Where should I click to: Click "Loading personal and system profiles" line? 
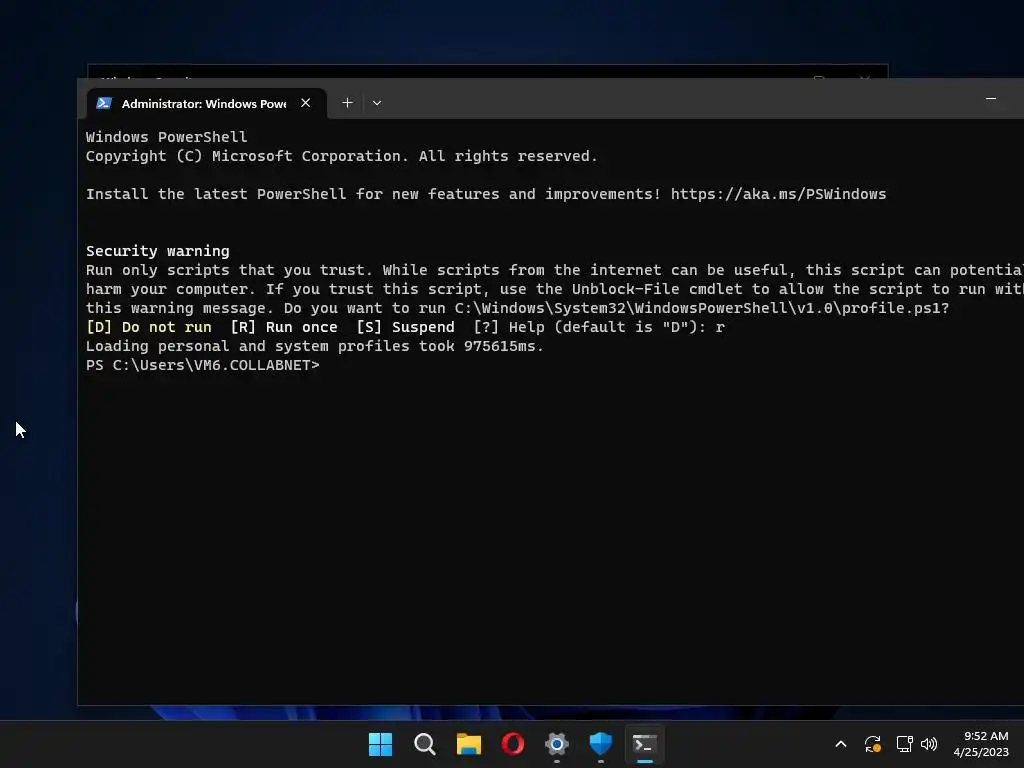click(315, 346)
